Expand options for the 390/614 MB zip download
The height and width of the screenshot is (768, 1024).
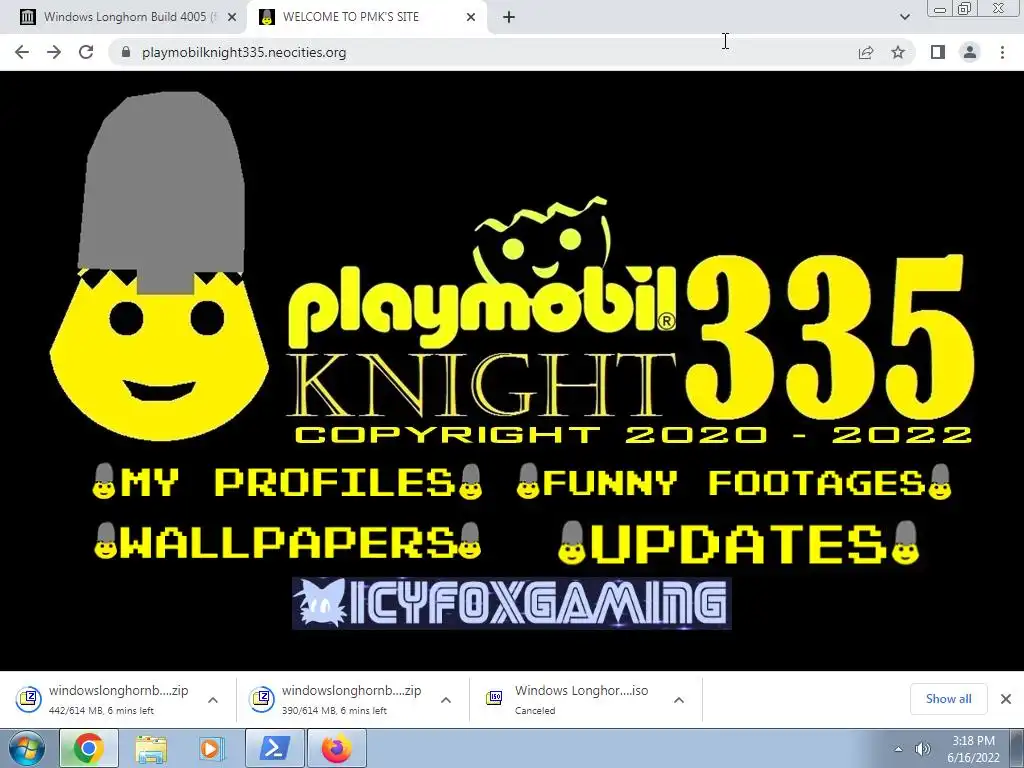point(446,699)
